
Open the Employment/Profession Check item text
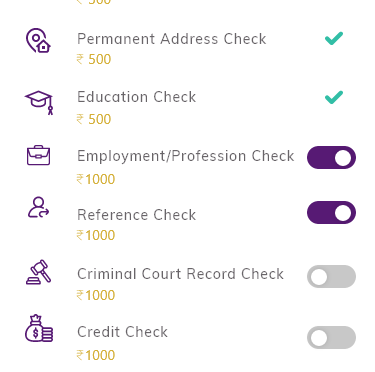tap(186, 156)
